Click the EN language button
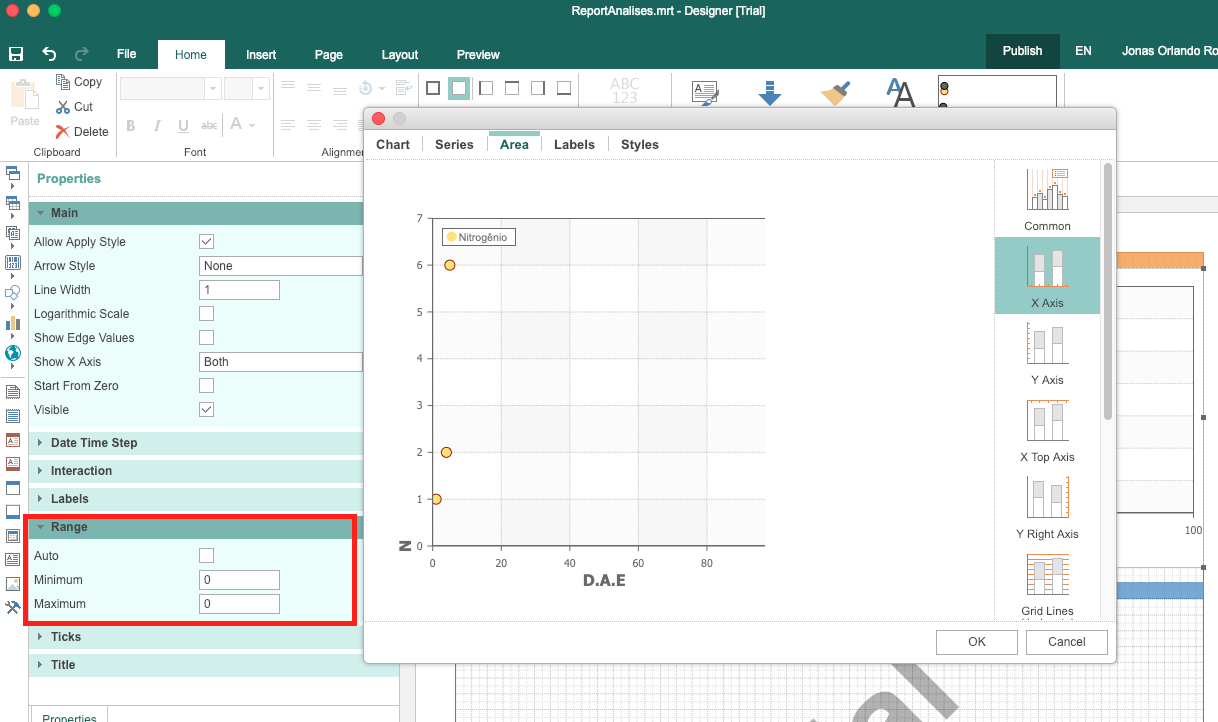This screenshot has height=722, width=1218. [1083, 51]
